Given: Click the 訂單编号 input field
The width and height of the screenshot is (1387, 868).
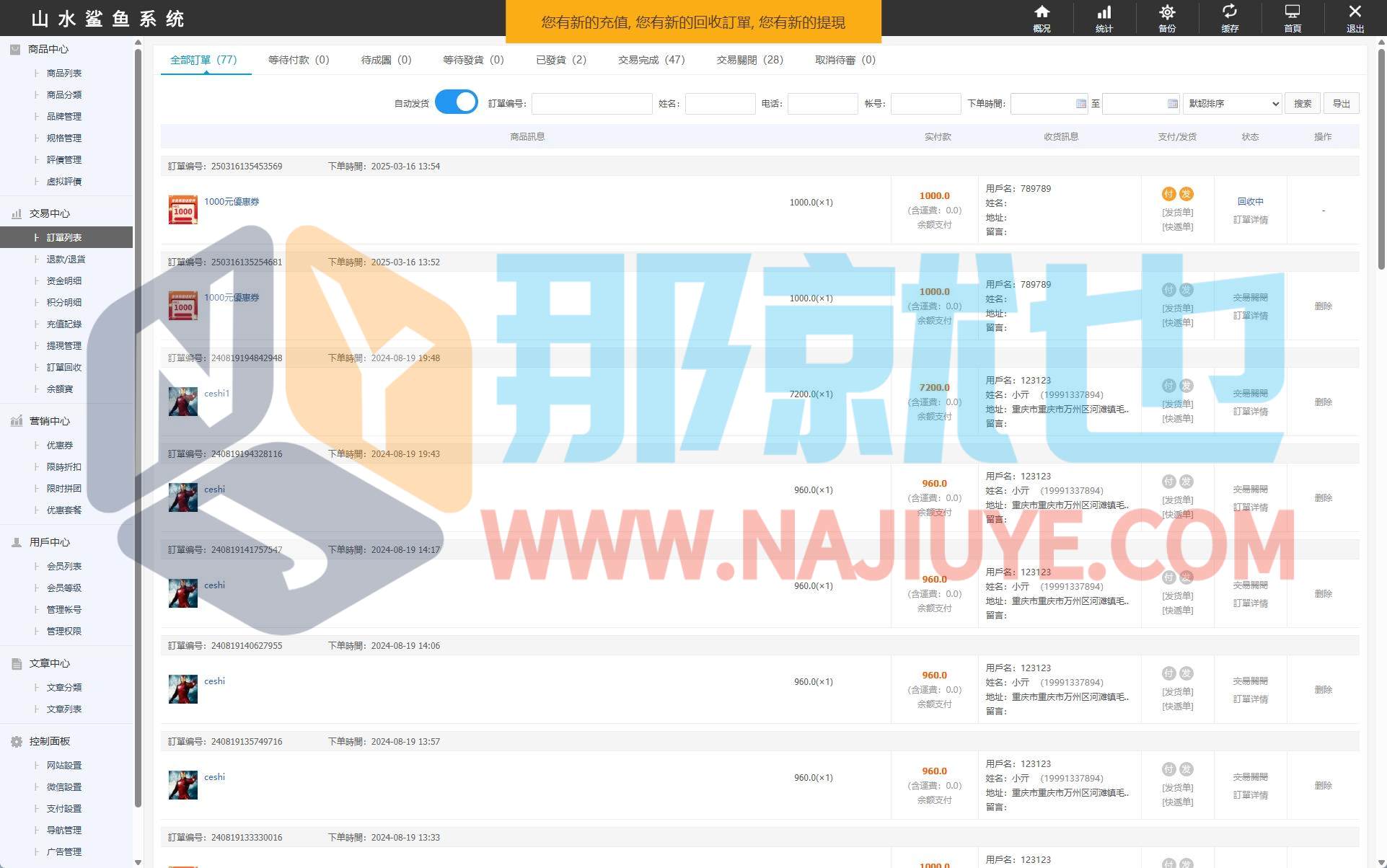Looking at the screenshot, I should pyautogui.click(x=591, y=104).
